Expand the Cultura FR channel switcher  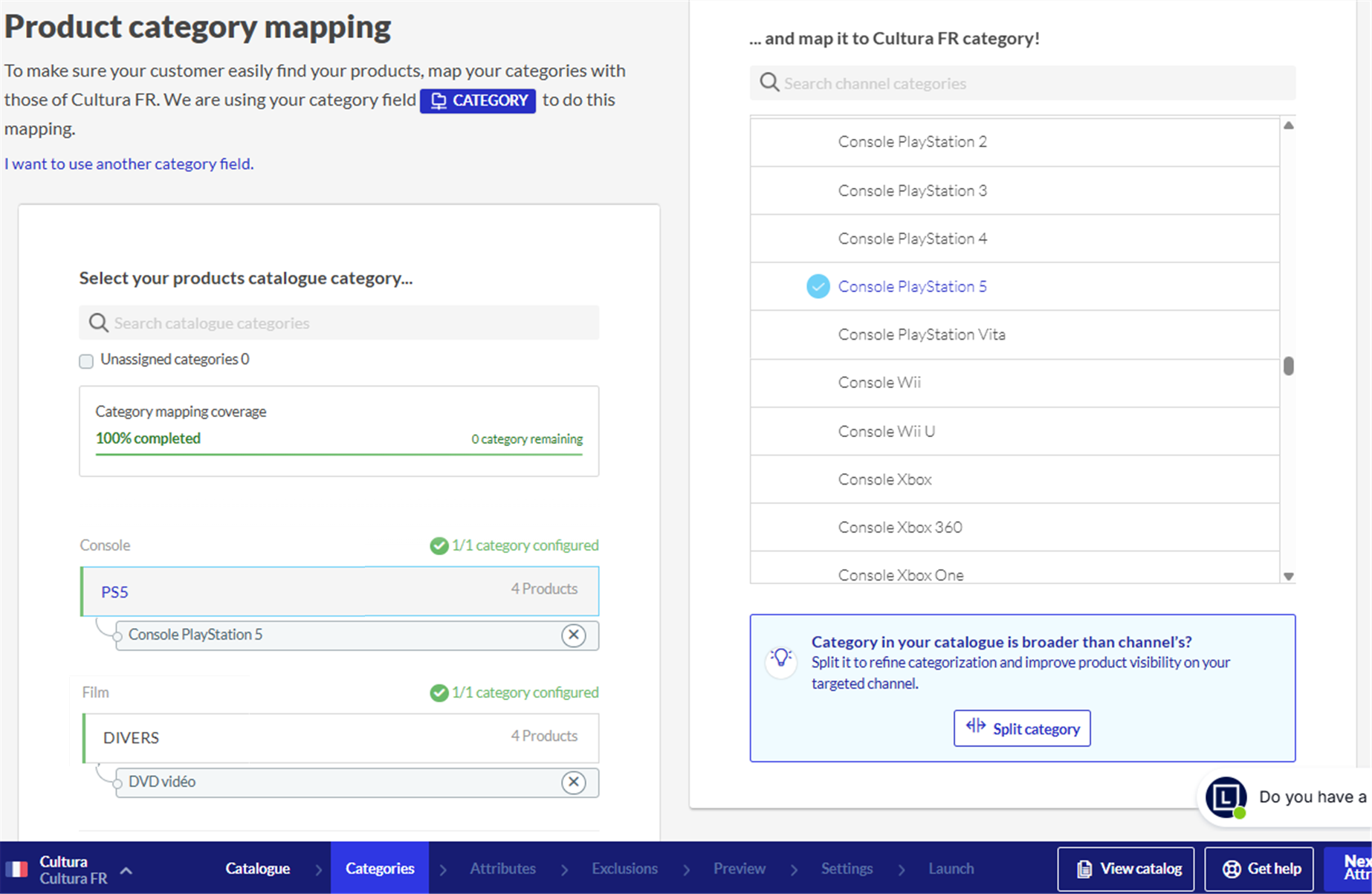[x=126, y=870]
